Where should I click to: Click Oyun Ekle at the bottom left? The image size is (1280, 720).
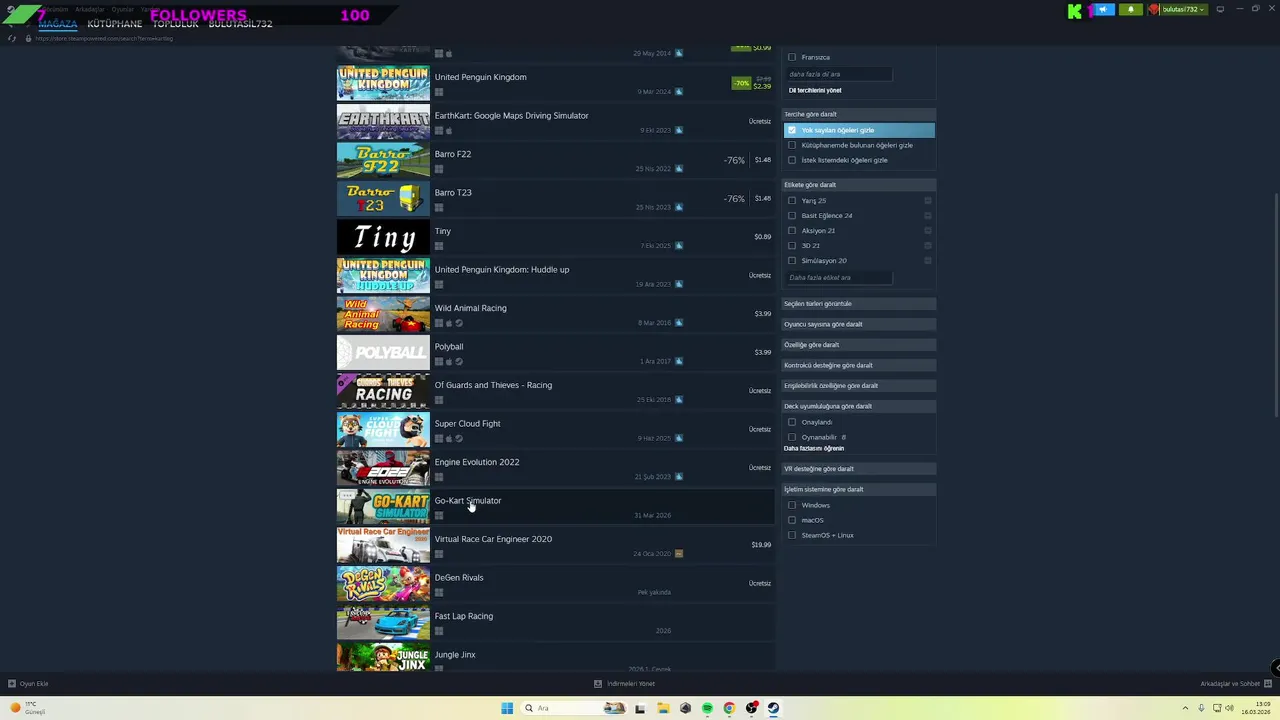pos(28,684)
